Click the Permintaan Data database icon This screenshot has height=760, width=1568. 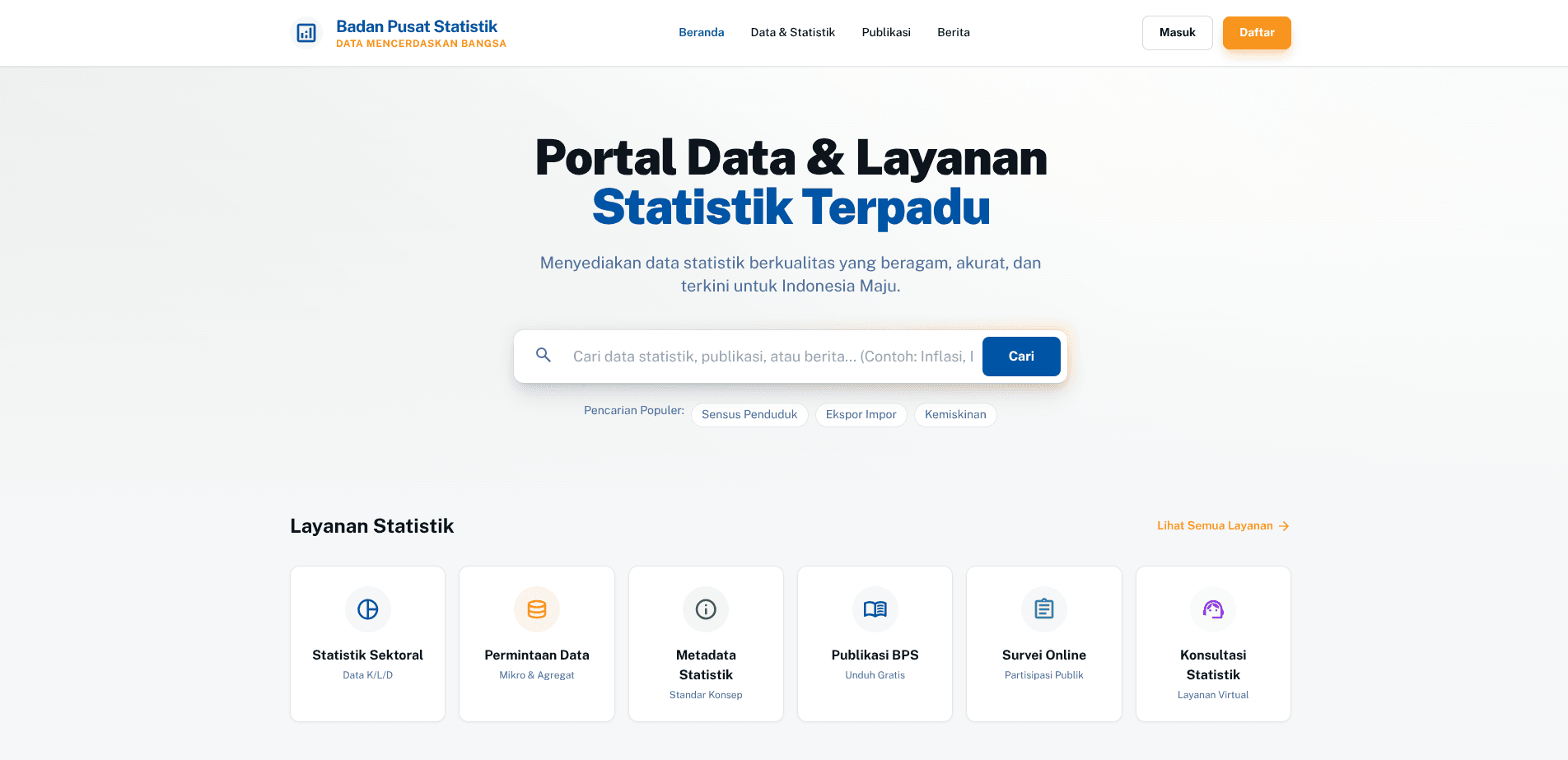(x=536, y=609)
